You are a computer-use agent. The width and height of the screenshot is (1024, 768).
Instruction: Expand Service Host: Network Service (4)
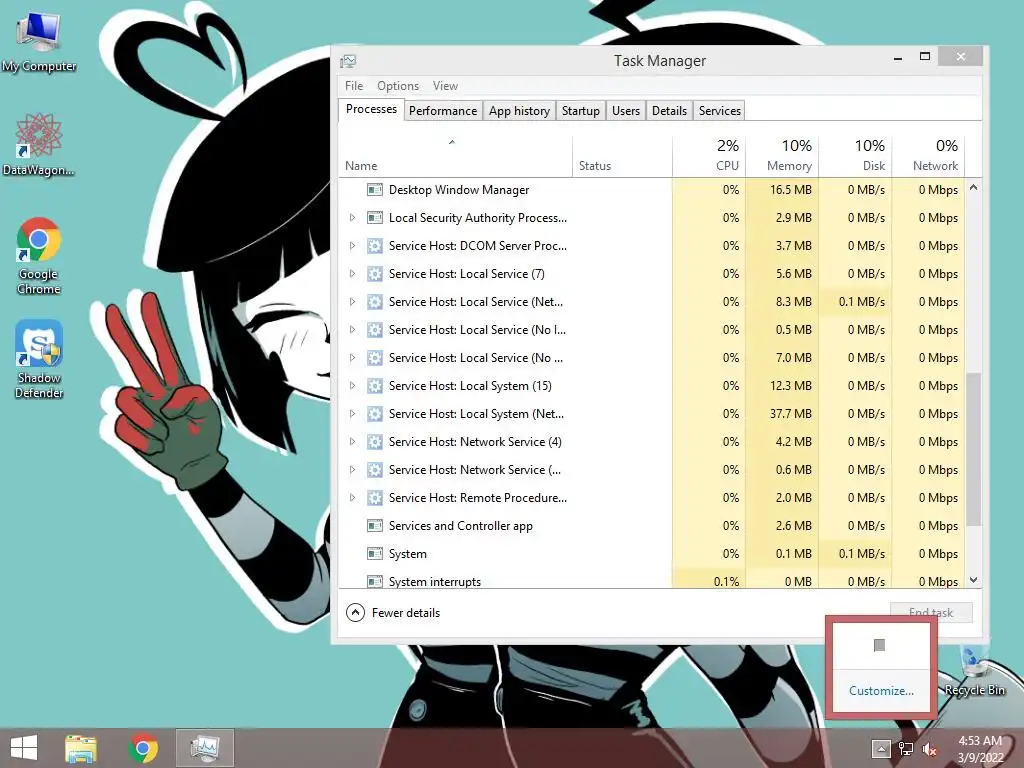point(353,442)
